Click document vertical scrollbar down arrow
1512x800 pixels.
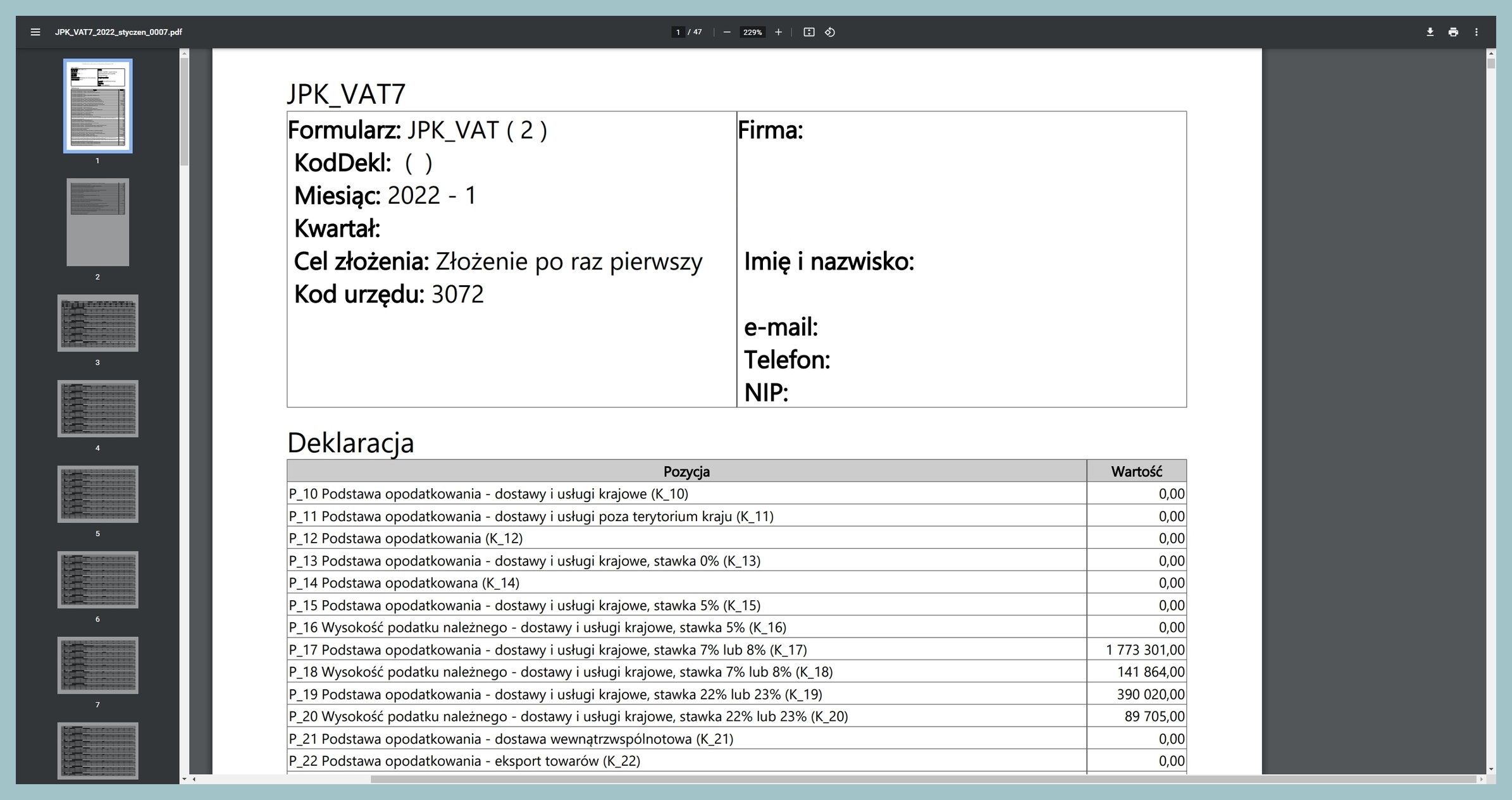(x=1491, y=769)
